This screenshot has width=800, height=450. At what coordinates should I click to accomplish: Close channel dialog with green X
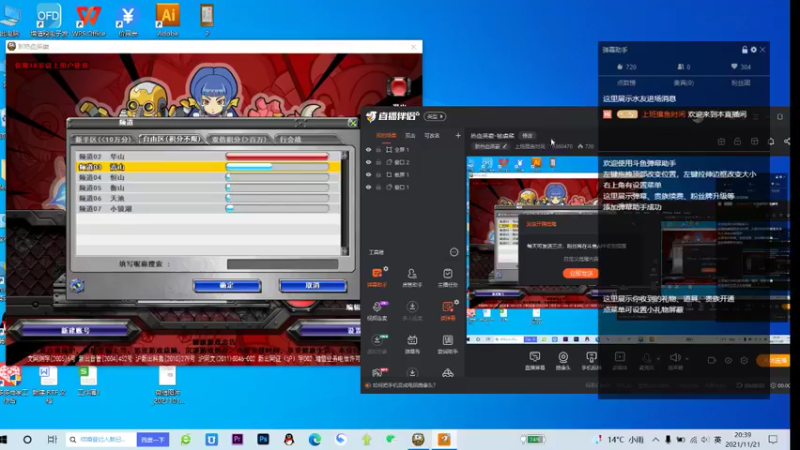pyautogui.click(x=353, y=122)
